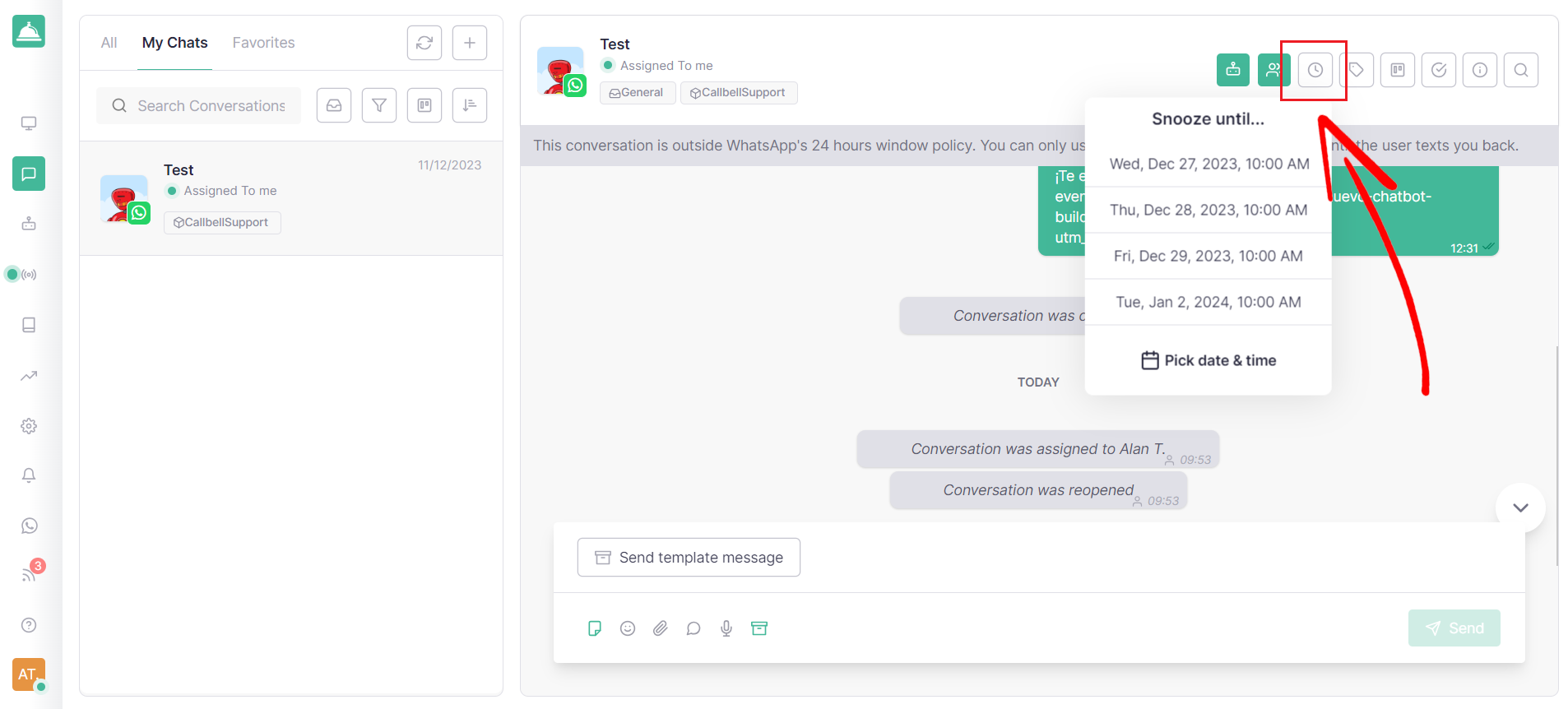Open the broadcast section in sidebar
This screenshot has width=1568, height=709.
tap(29, 275)
